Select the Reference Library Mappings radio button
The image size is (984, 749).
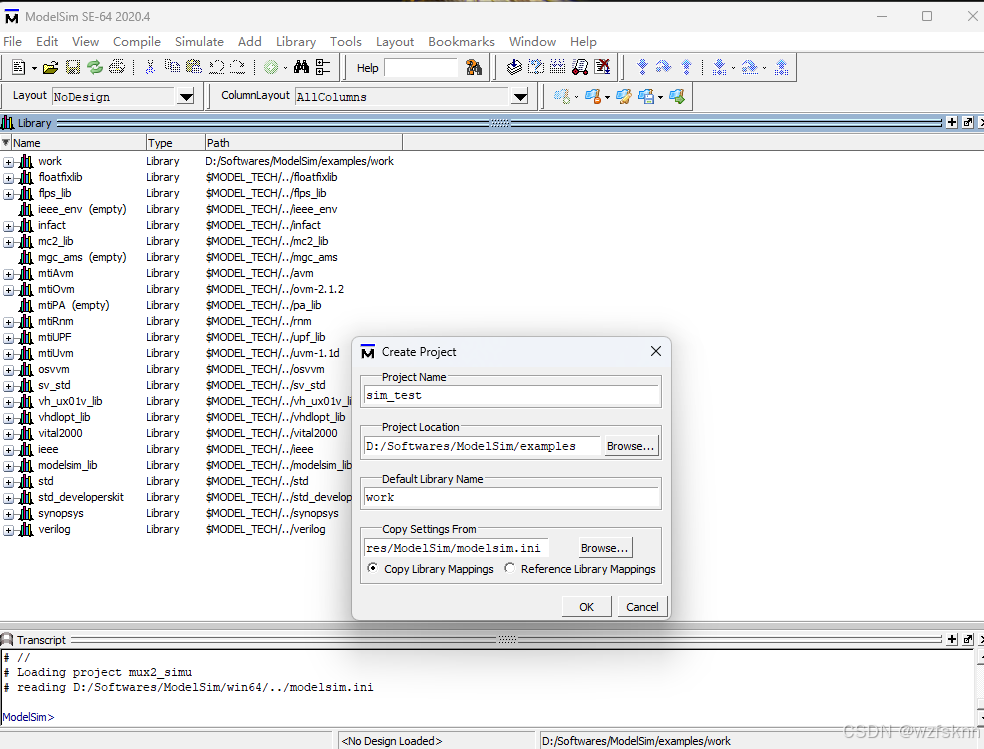pos(510,568)
